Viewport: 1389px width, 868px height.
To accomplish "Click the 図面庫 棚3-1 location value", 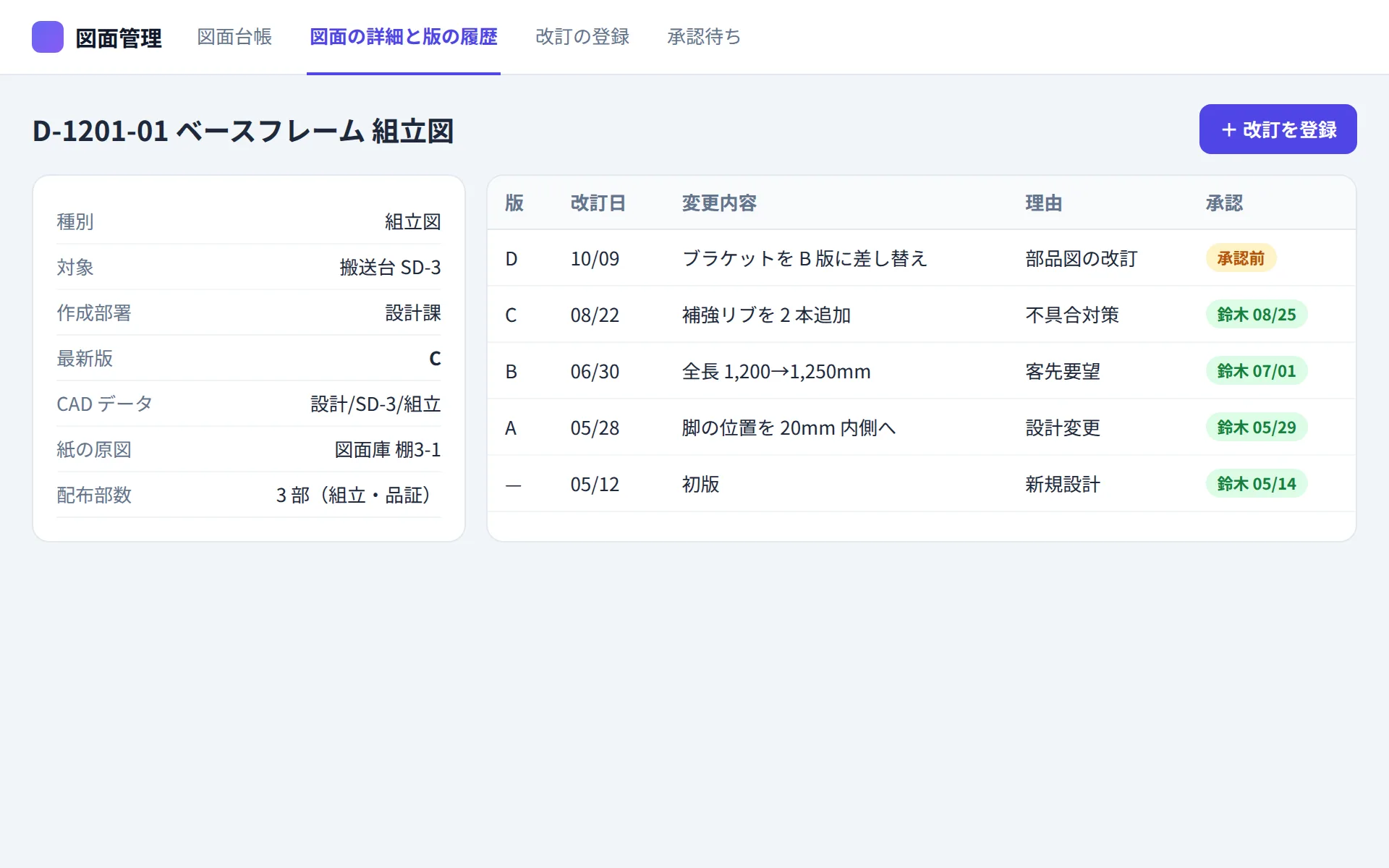I will pos(388,450).
